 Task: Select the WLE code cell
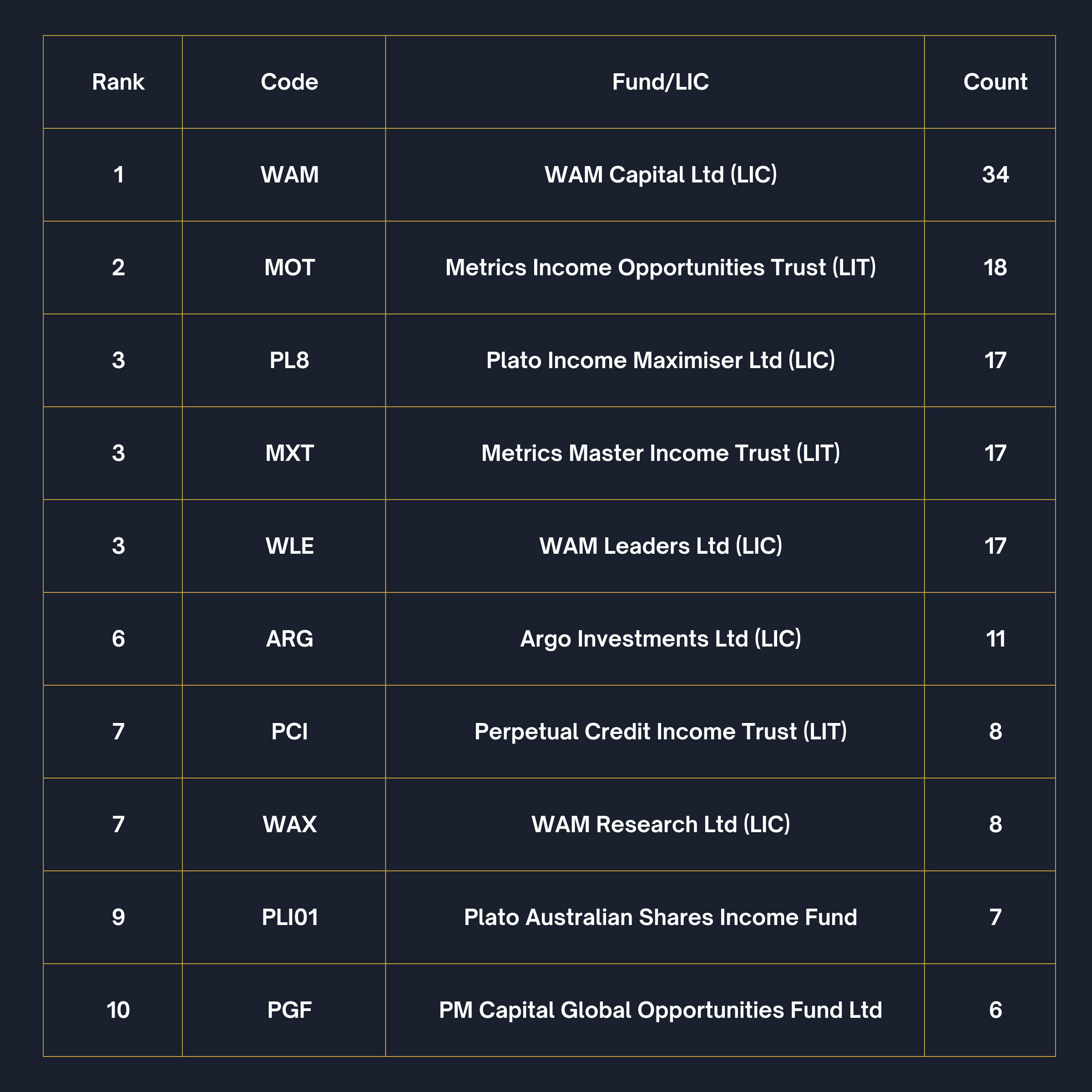tap(289, 546)
